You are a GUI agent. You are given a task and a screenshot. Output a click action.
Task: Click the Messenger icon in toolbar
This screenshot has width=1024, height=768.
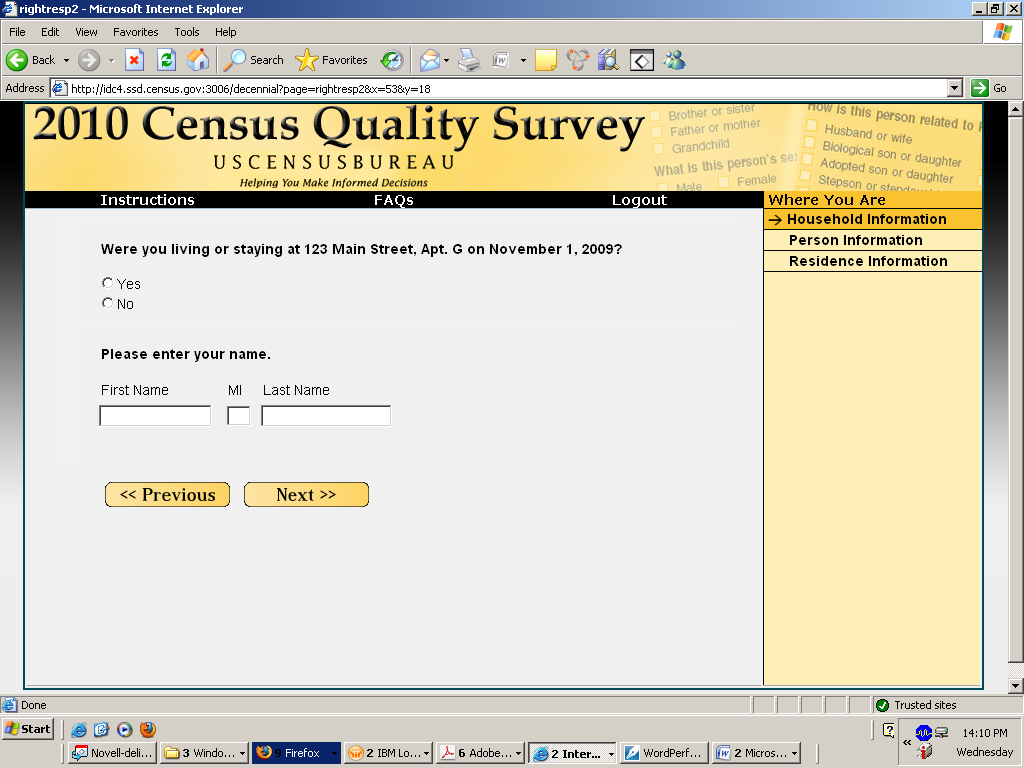[x=675, y=60]
